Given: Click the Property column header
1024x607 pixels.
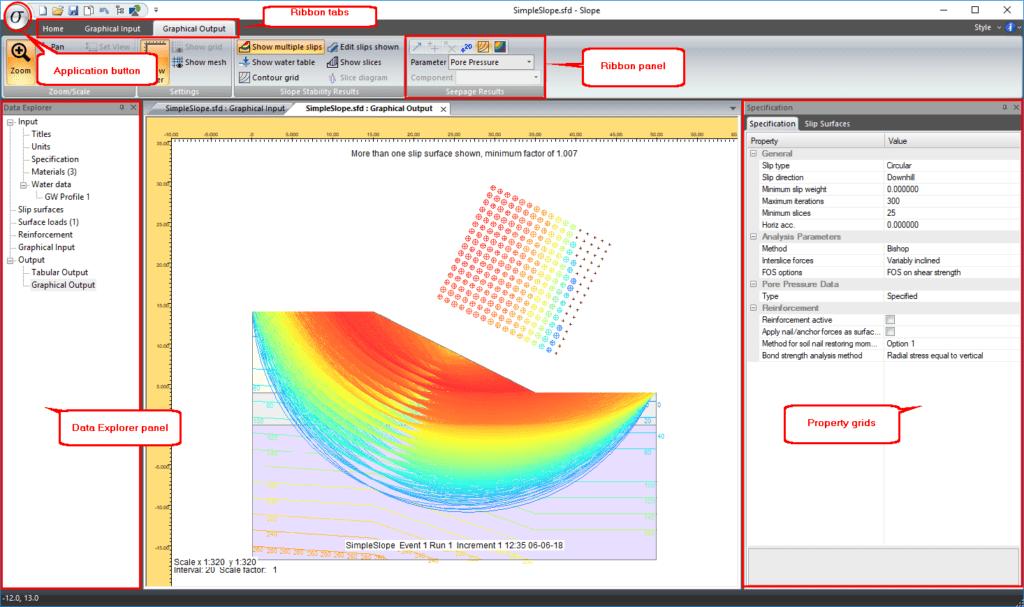Looking at the screenshot, I should (x=816, y=140).
